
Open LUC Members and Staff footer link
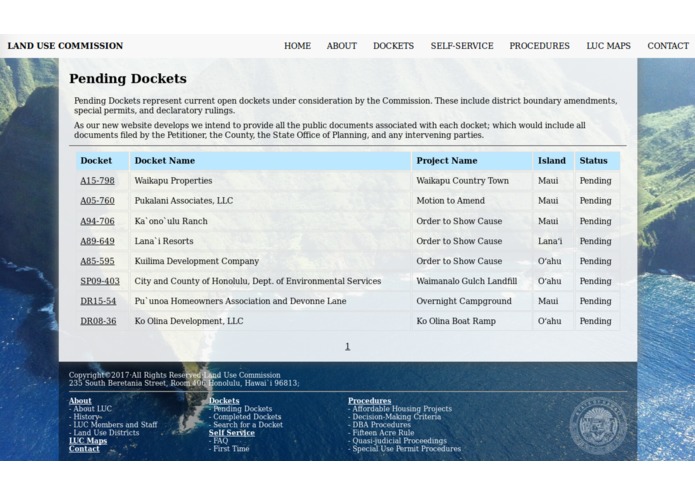coord(115,424)
